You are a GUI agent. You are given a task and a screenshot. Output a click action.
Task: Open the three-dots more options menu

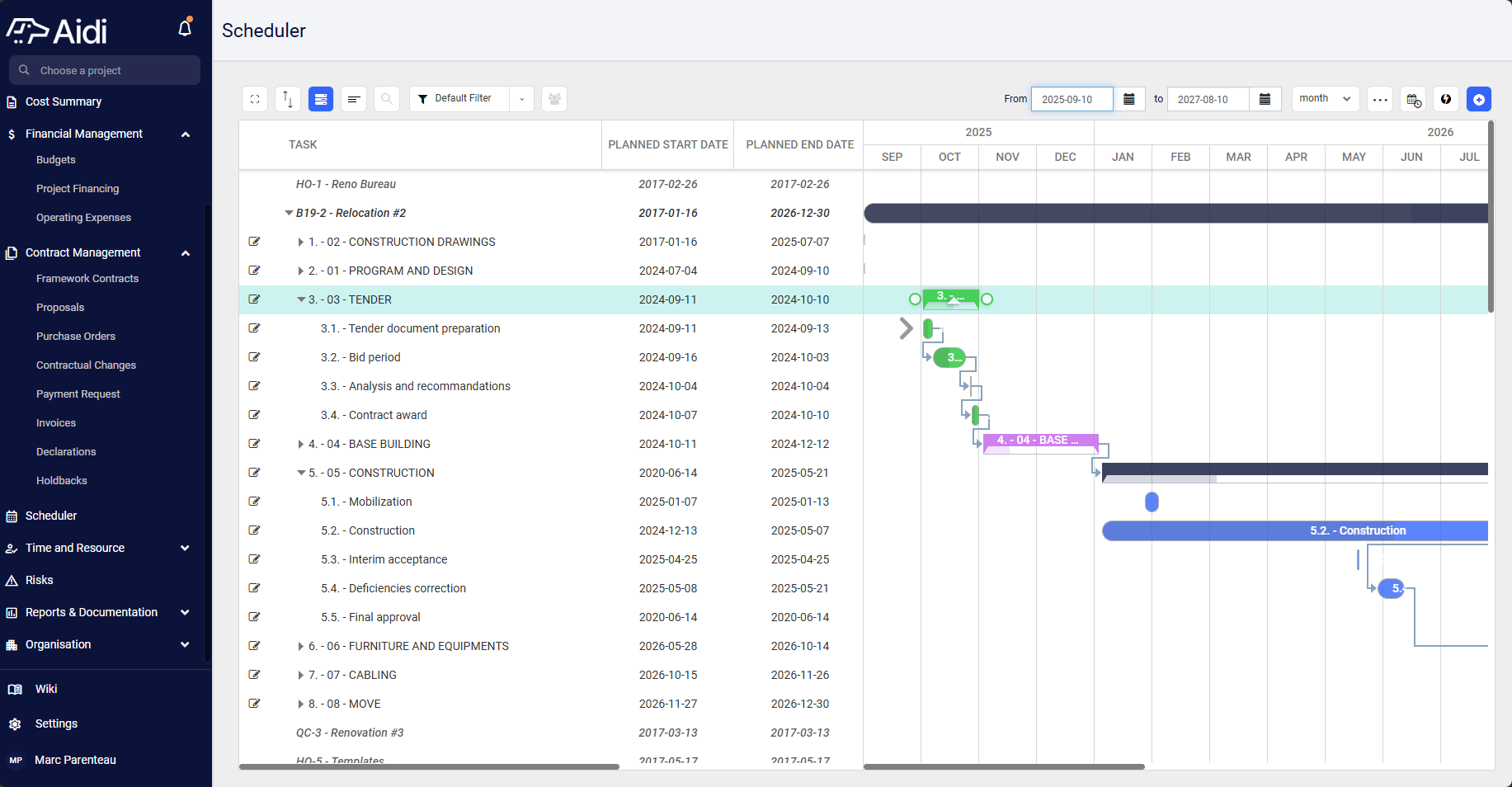(x=1380, y=99)
